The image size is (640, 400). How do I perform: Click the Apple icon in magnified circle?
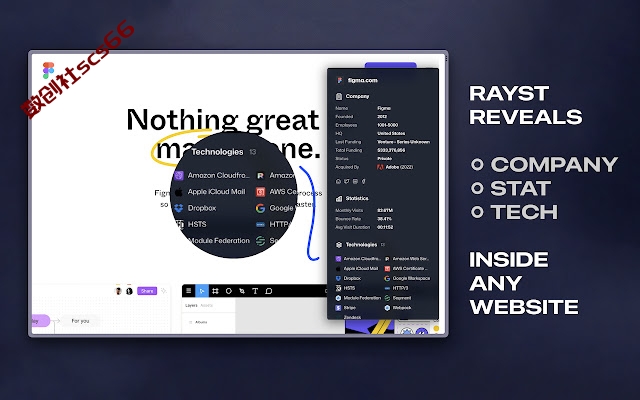[179, 192]
